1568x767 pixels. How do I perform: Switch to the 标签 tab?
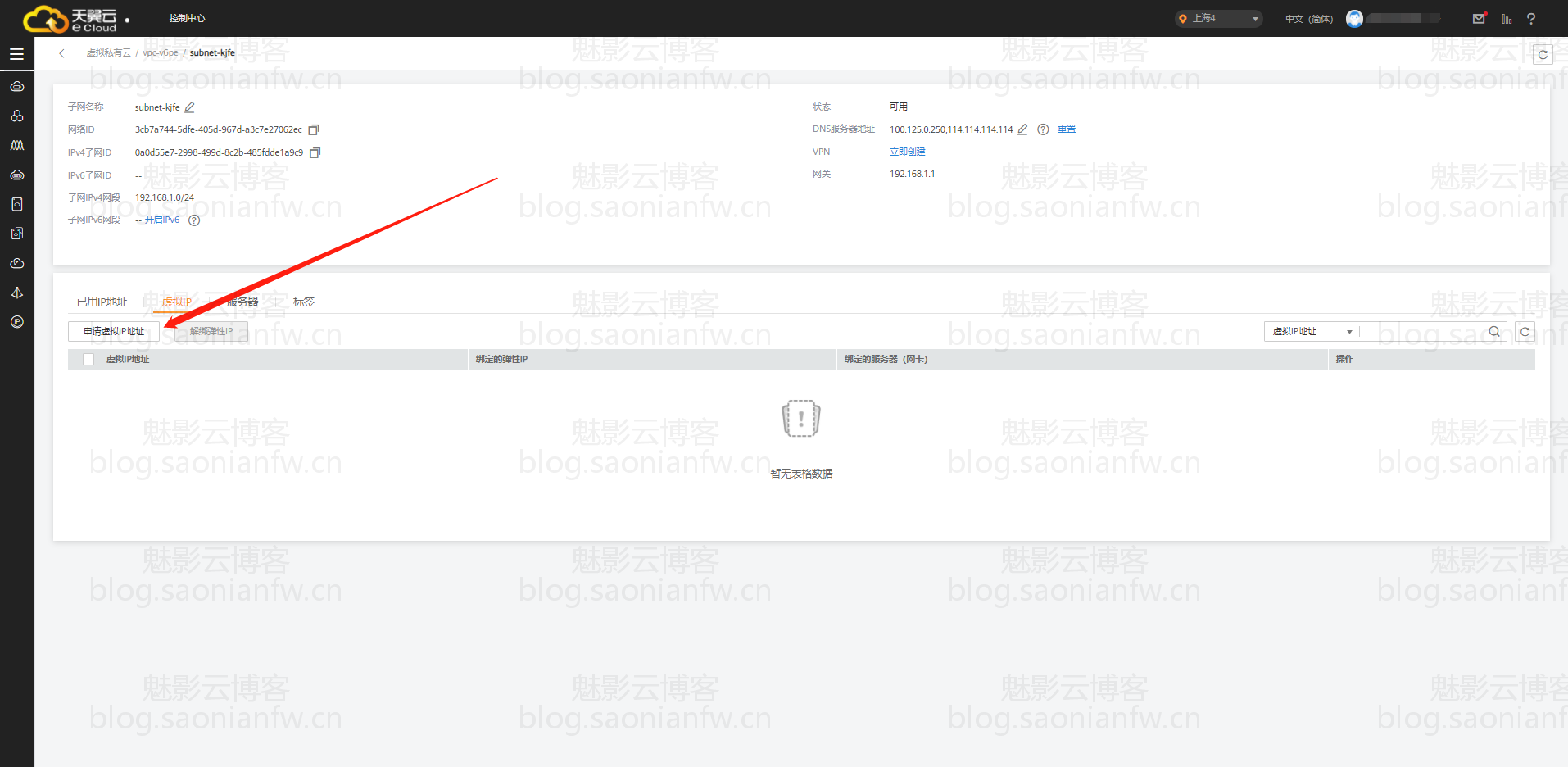click(x=304, y=302)
